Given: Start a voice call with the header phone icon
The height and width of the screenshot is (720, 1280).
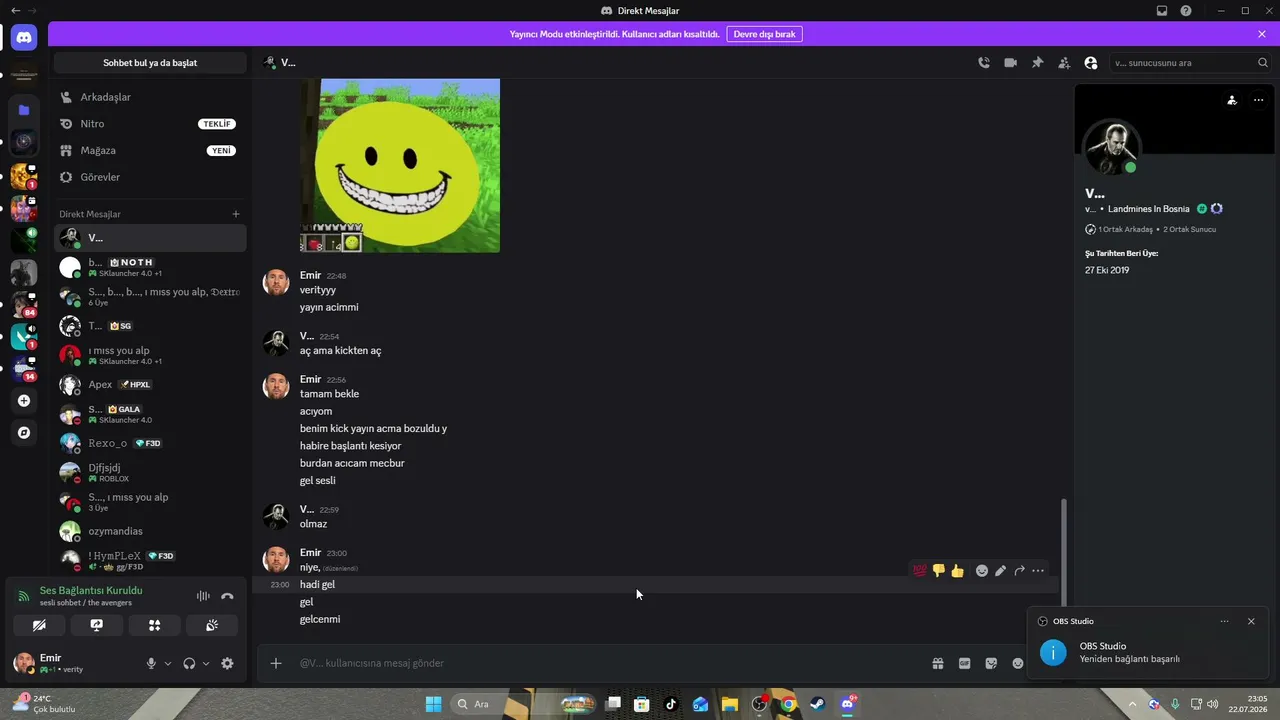Looking at the screenshot, I should (984, 63).
